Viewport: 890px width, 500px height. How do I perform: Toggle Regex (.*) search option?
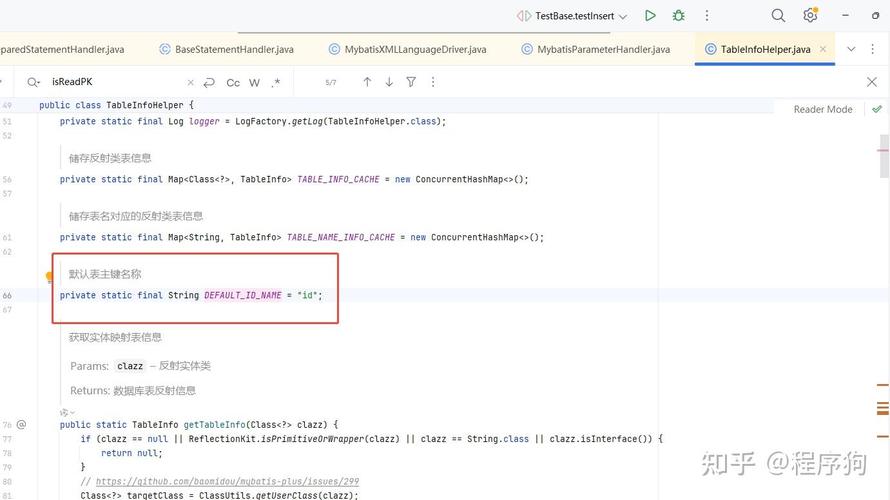(x=276, y=83)
